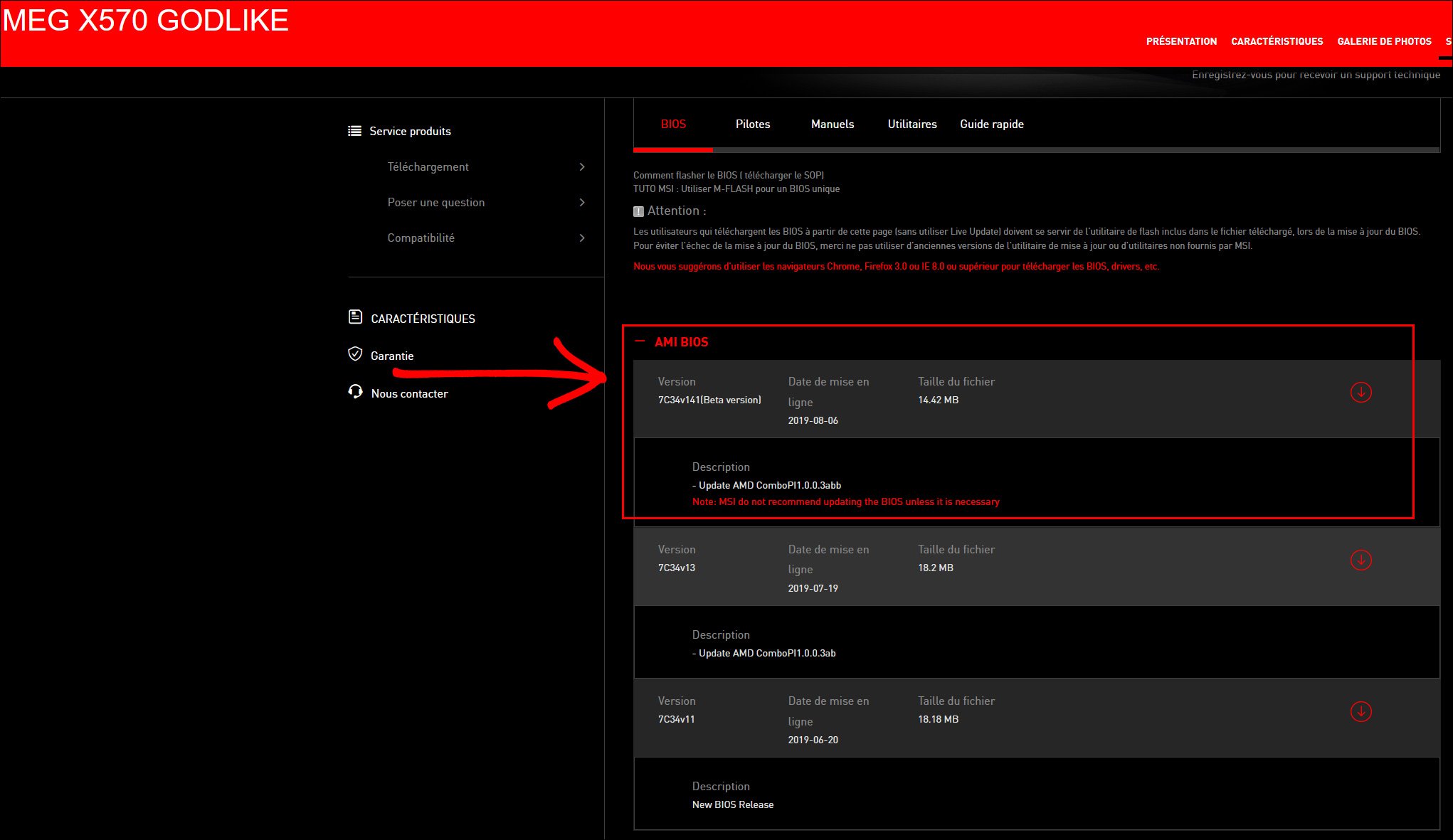Screen dimensions: 1453x840
Task: Click the CARACTÉRISTIQUES document icon in sidebar
Action: [355, 317]
